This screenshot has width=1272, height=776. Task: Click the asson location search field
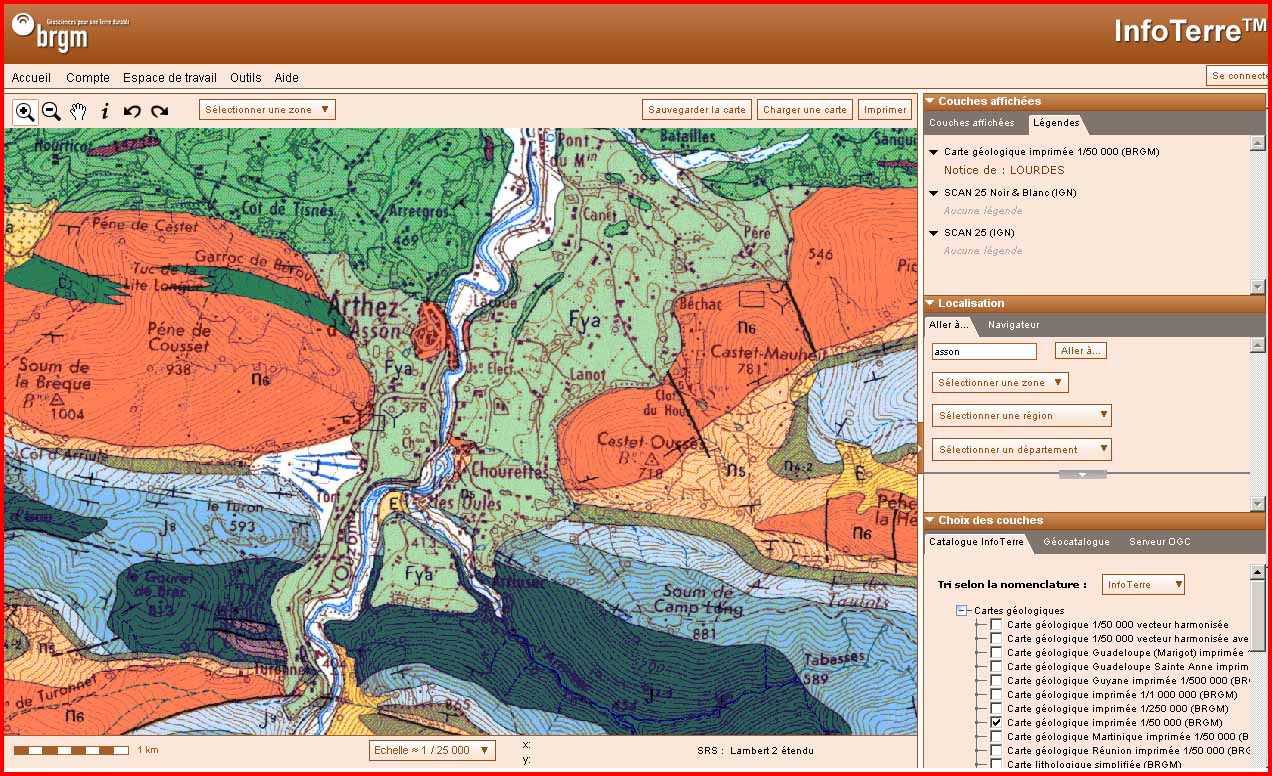point(984,352)
